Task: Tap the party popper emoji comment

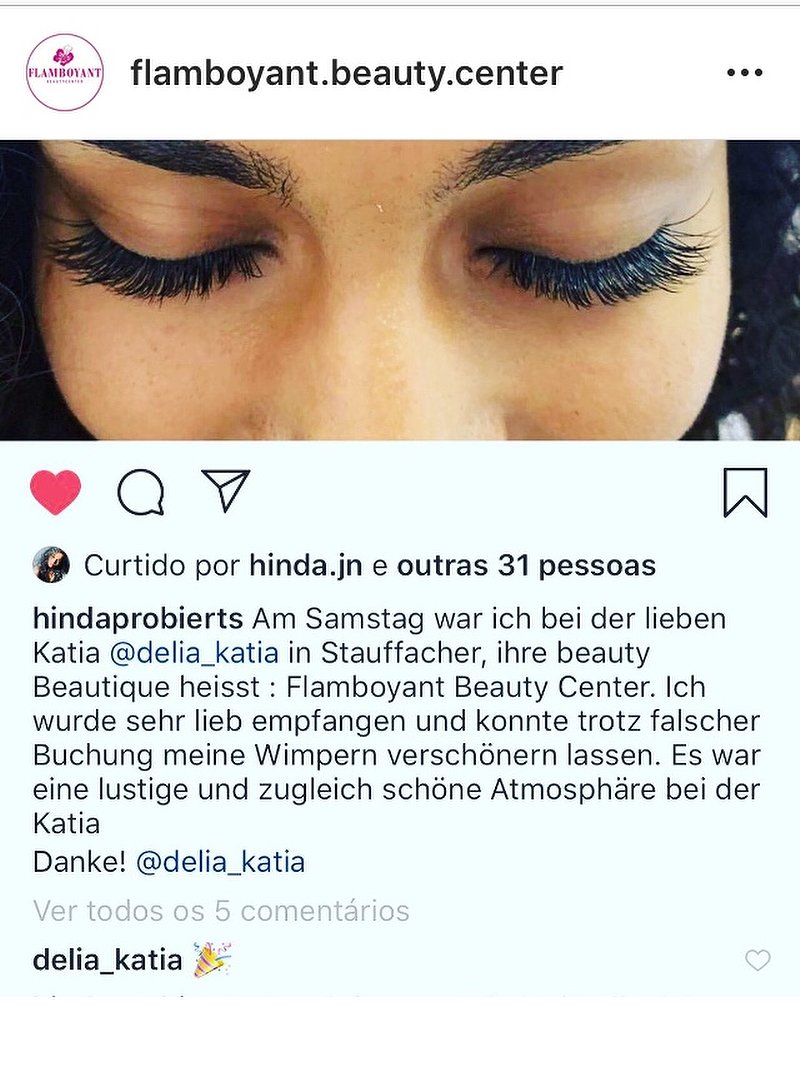Action: coord(212,959)
